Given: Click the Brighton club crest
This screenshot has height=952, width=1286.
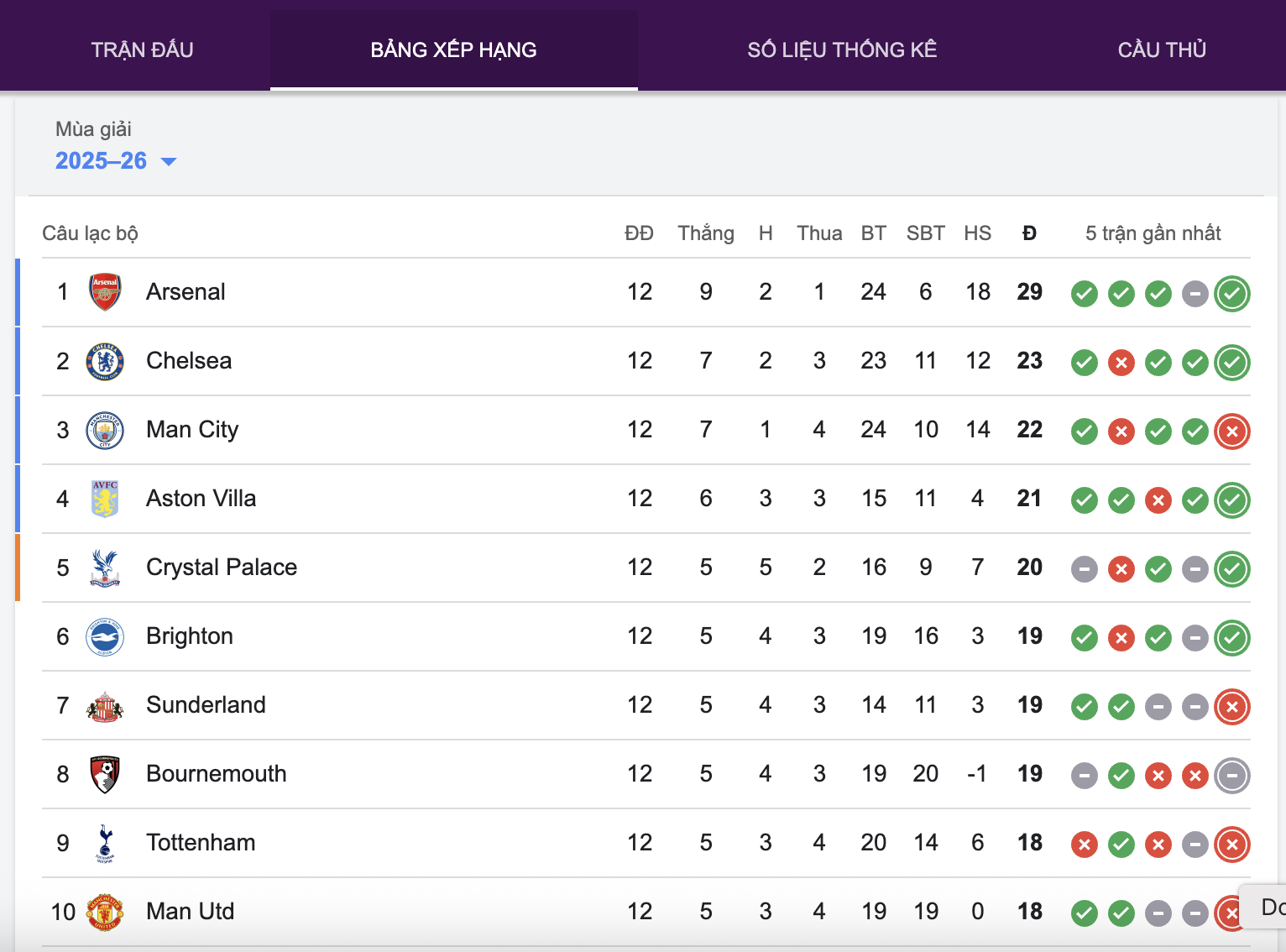Looking at the screenshot, I should click(105, 636).
